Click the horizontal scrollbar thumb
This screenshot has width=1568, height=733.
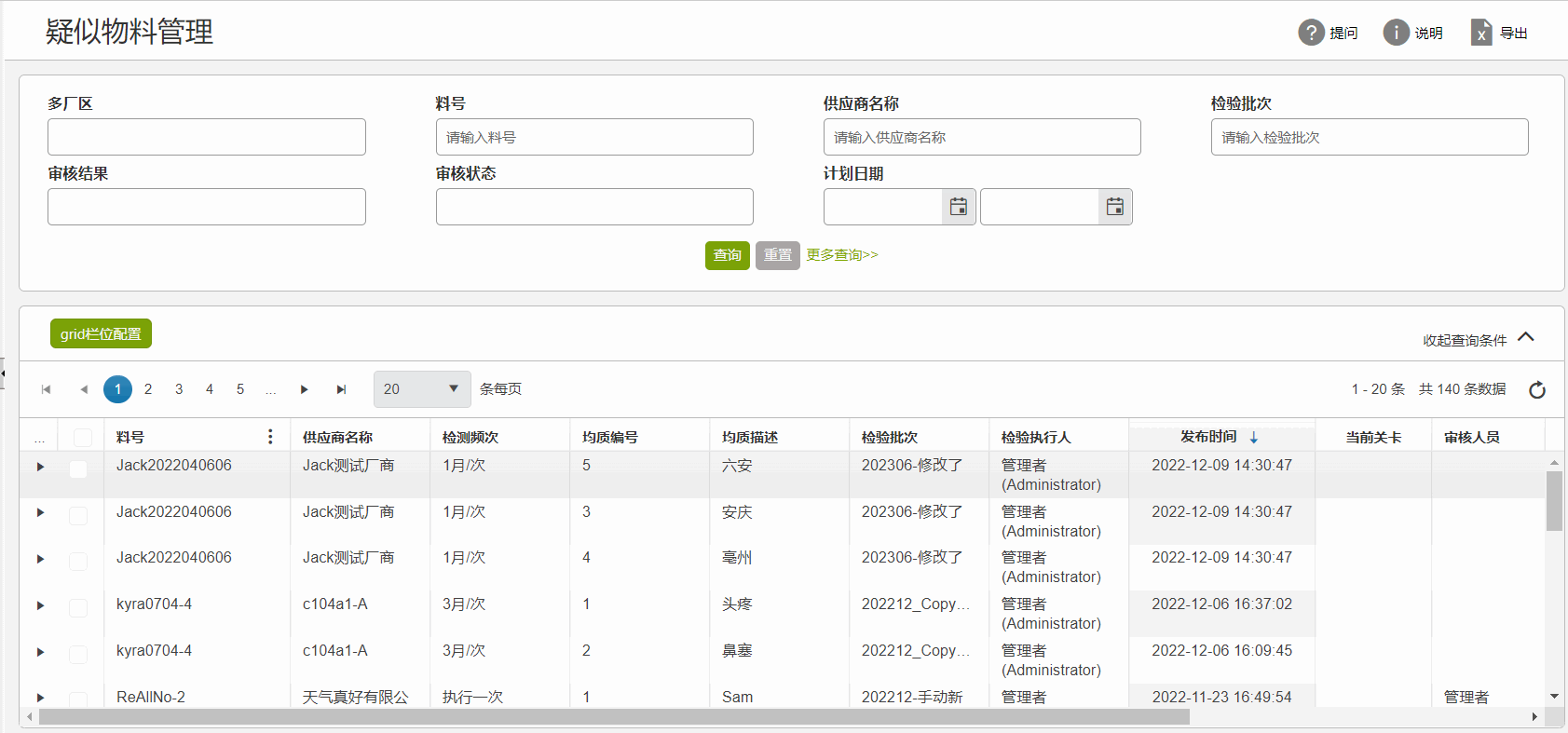614,717
